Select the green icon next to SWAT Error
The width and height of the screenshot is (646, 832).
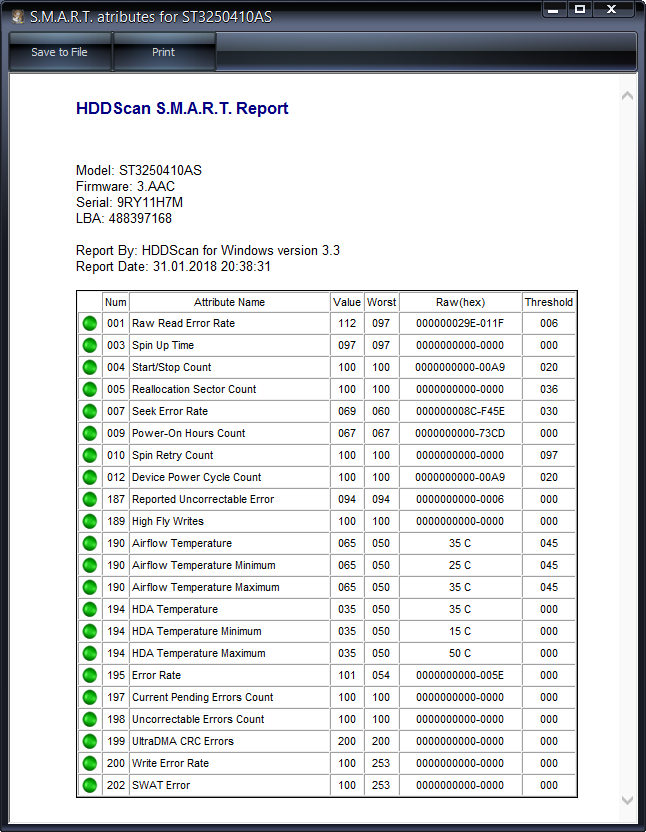[x=89, y=785]
